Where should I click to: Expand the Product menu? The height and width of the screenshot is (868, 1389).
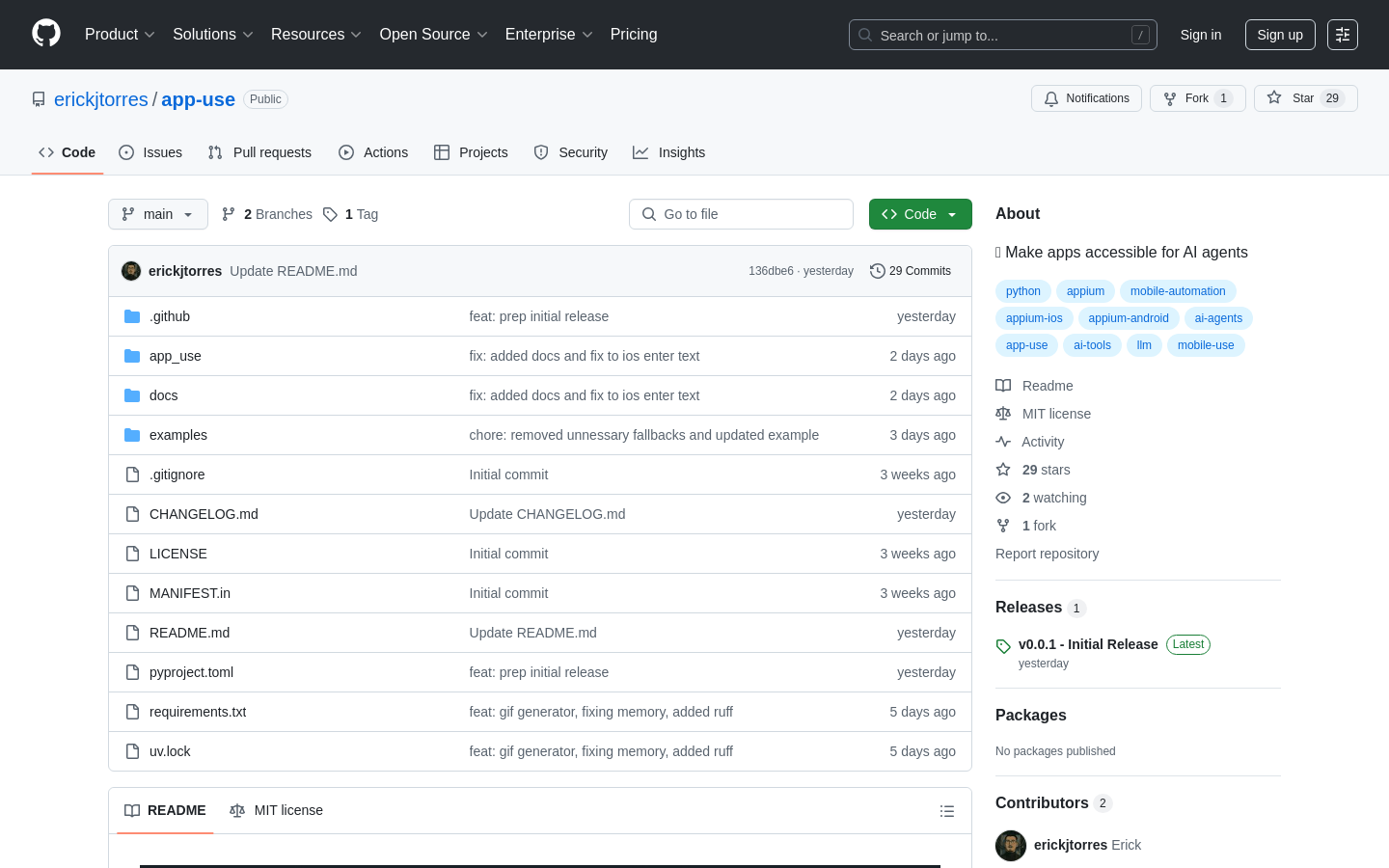(120, 35)
